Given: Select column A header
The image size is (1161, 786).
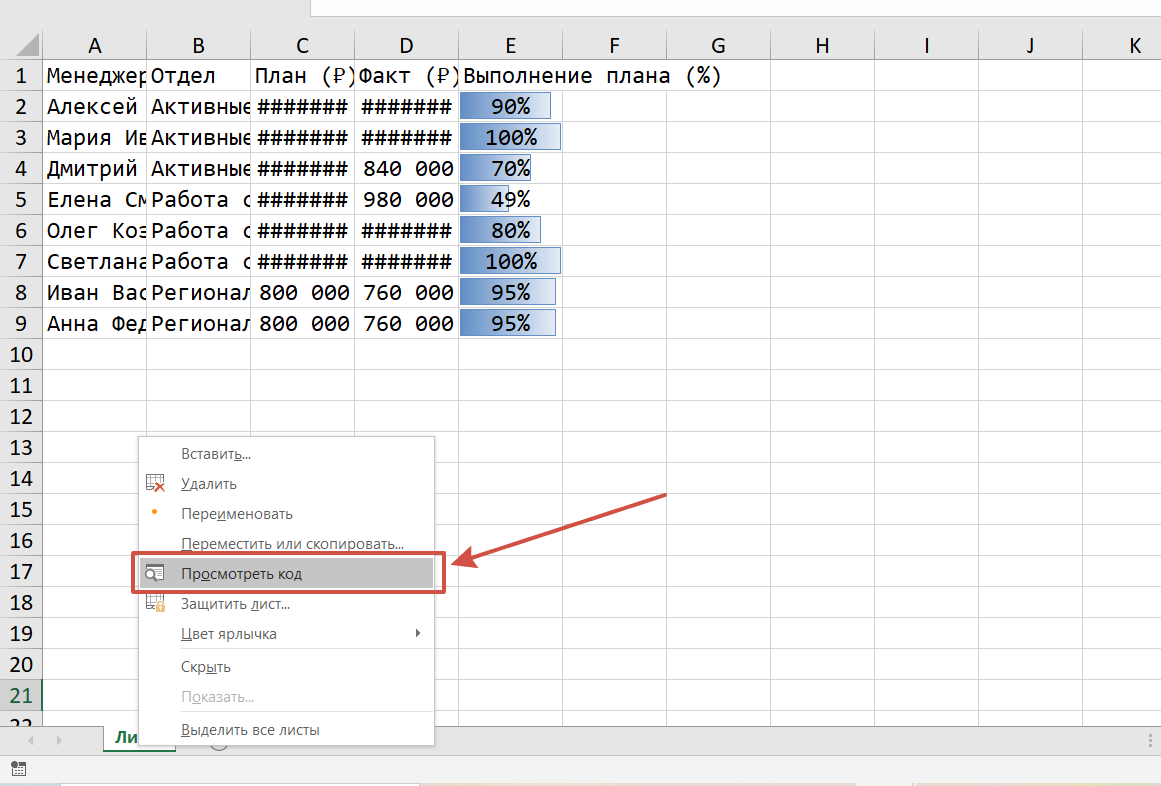Looking at the screenshot, I should (x=95, y=46).
